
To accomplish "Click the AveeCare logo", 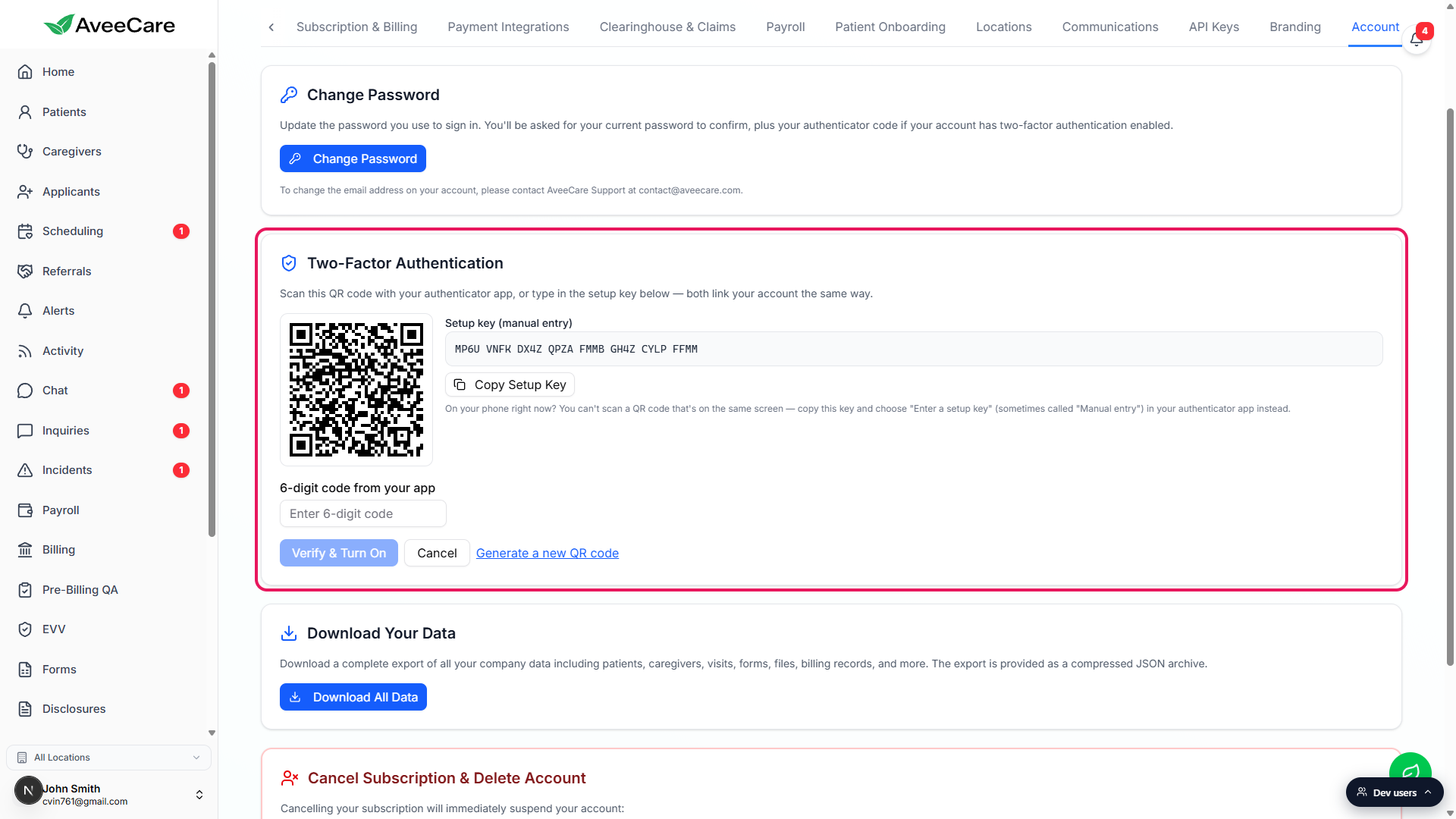I will [x=109, y=25].
